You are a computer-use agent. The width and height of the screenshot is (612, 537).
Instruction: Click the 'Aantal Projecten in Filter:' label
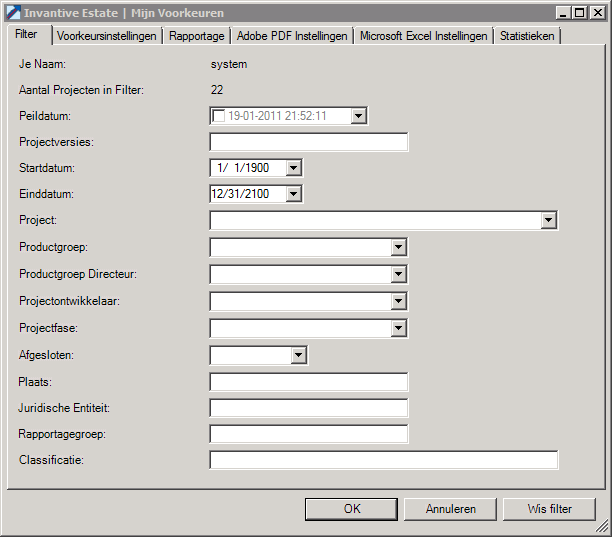tap(81, 90)
